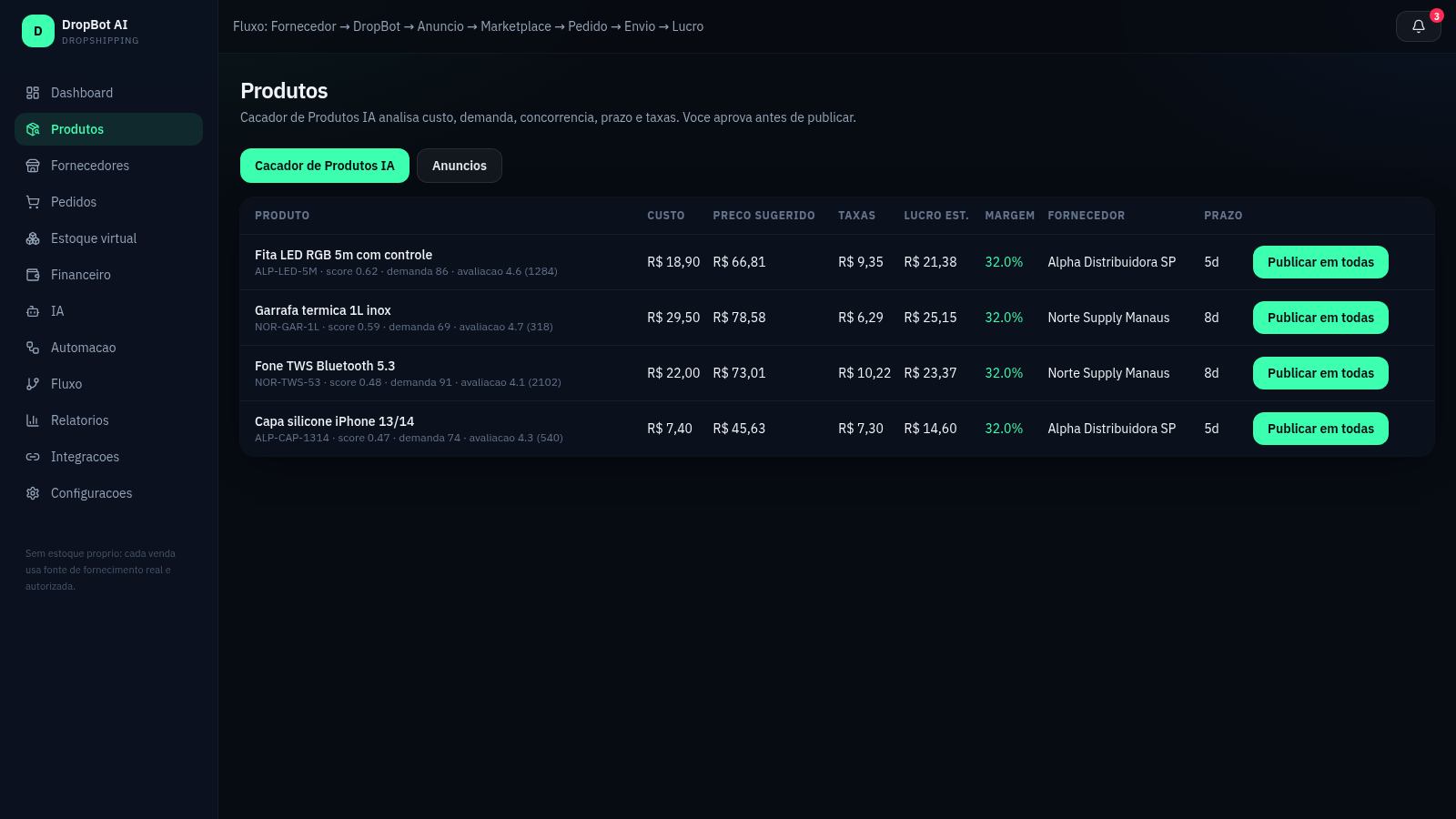Open the notifications bell icon
This screenshot has height=819, width=1456.
1418,26
